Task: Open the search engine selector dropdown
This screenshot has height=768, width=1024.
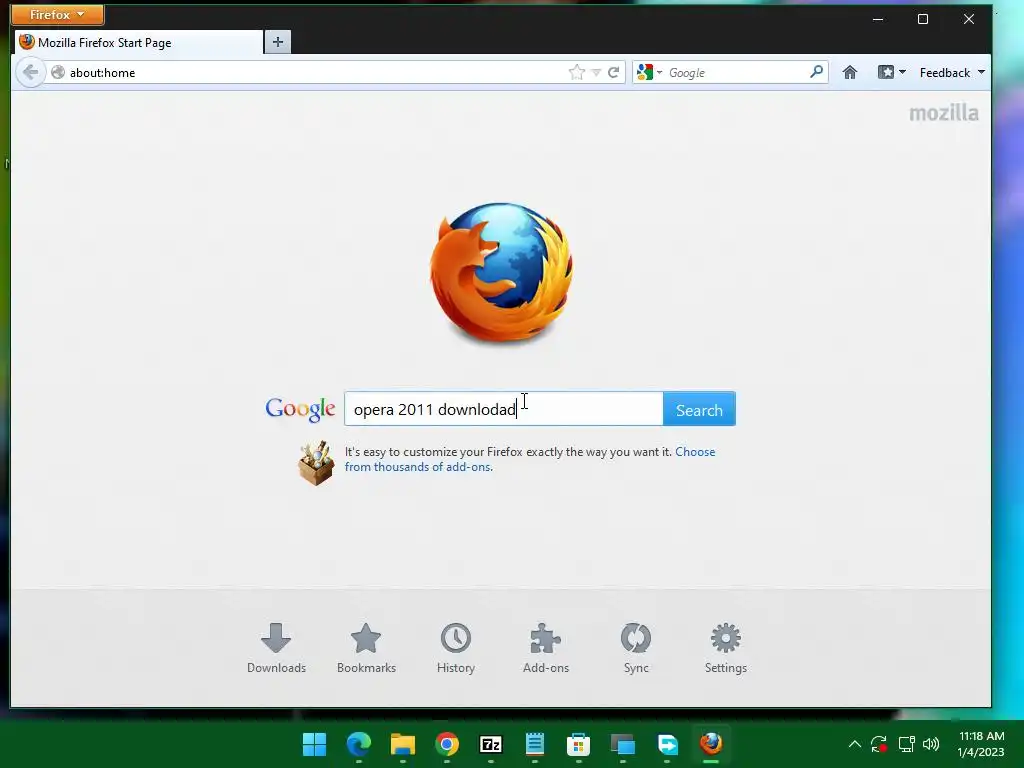Action: [x=650, y=72]
